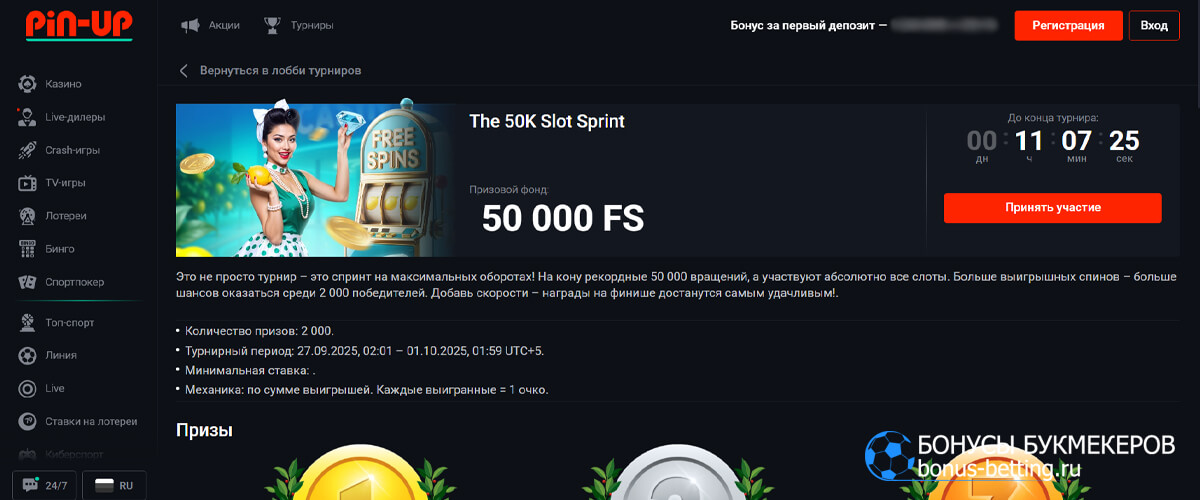
Task: Click the Pin-Up logo
Action: 78,25
